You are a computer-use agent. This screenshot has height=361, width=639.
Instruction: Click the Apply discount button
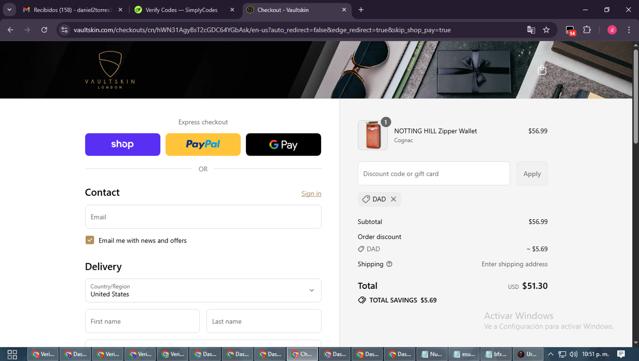click(x=532, y=174)
